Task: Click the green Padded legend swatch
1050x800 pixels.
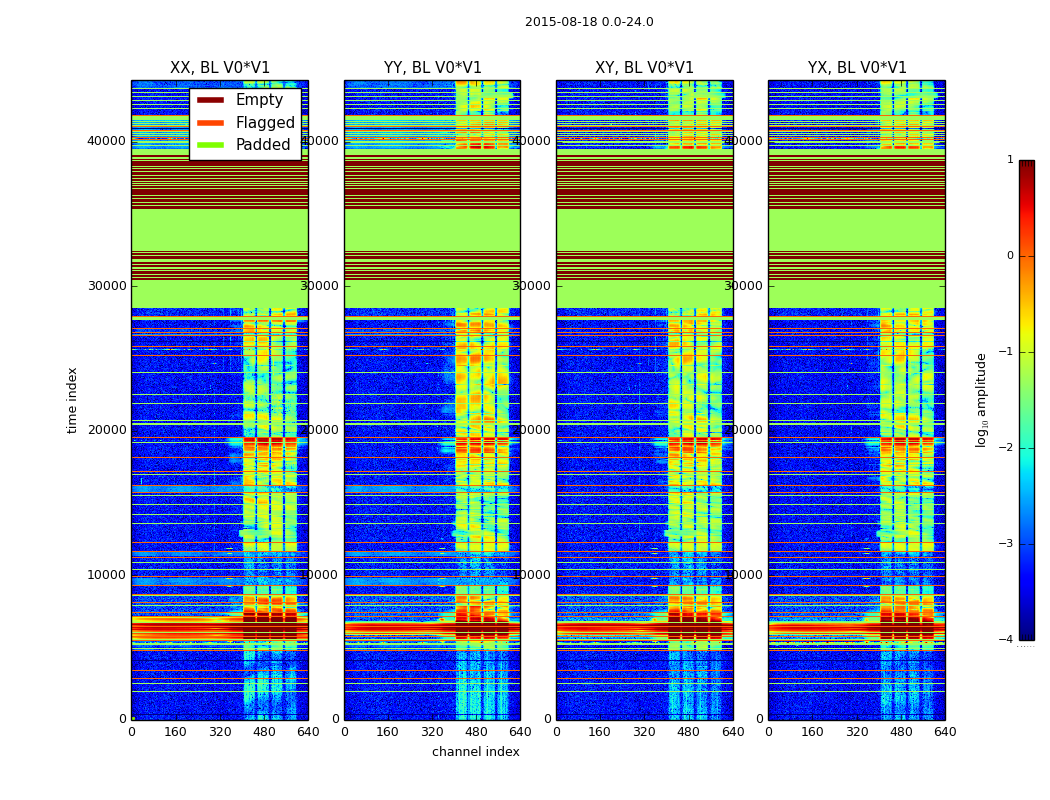Action: 210,145
